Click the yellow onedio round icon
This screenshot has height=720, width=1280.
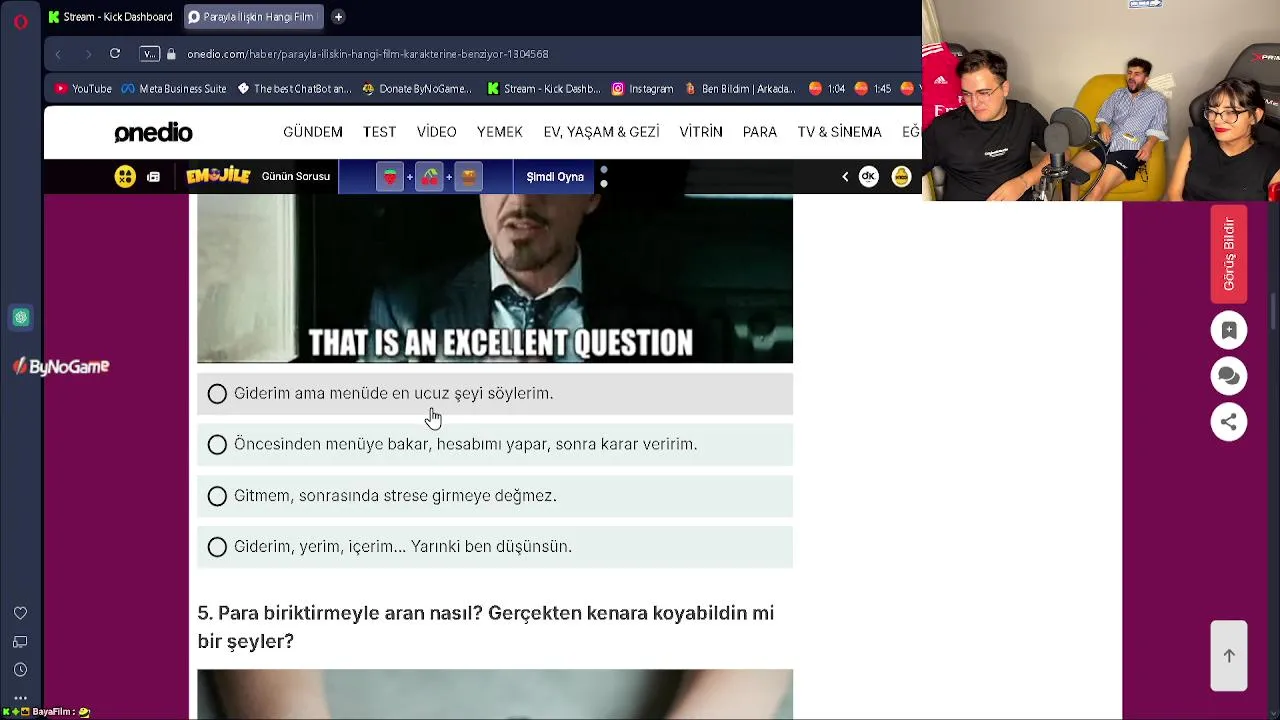click(901, 176)
